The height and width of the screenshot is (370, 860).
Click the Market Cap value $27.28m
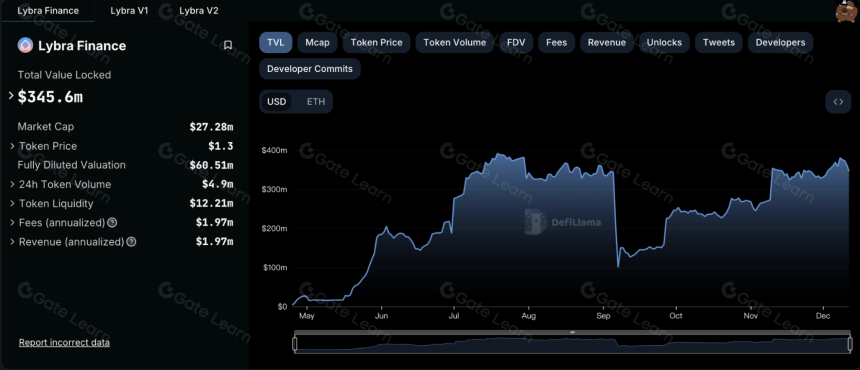pos(211,127)
